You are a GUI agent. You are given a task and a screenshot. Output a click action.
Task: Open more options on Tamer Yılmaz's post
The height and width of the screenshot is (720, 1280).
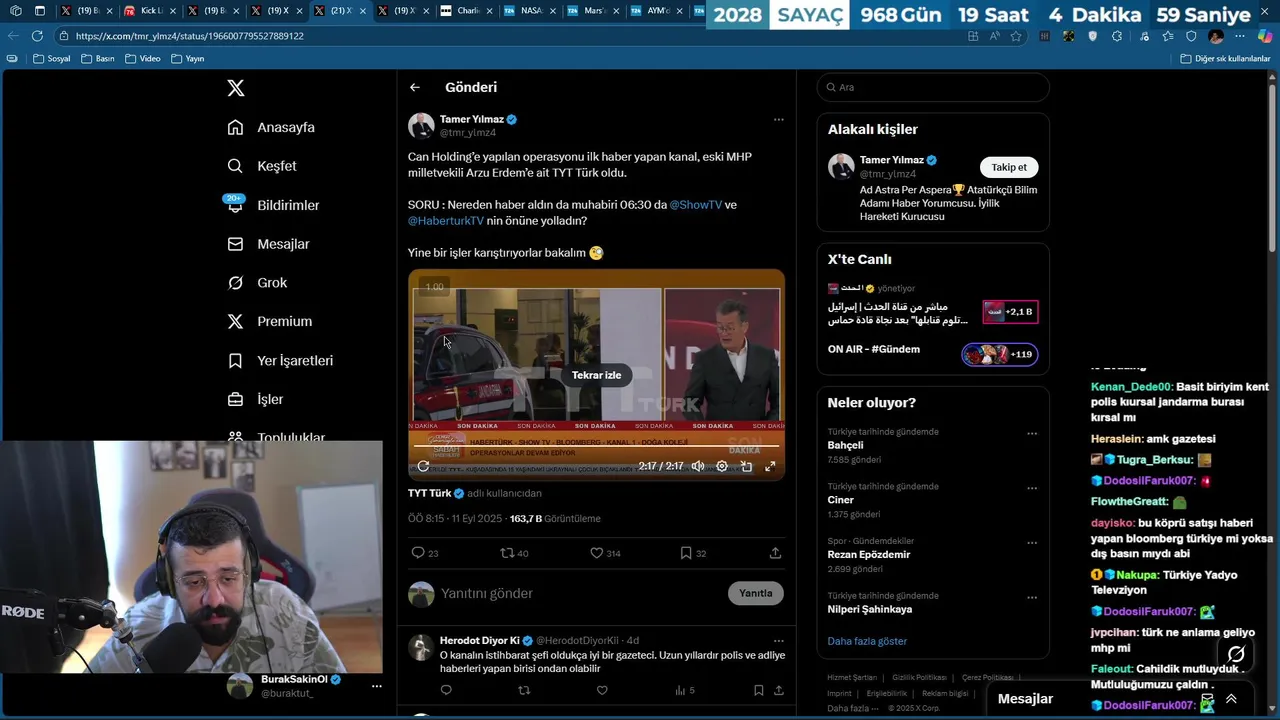pyautogui.click(x=778, y=119)
